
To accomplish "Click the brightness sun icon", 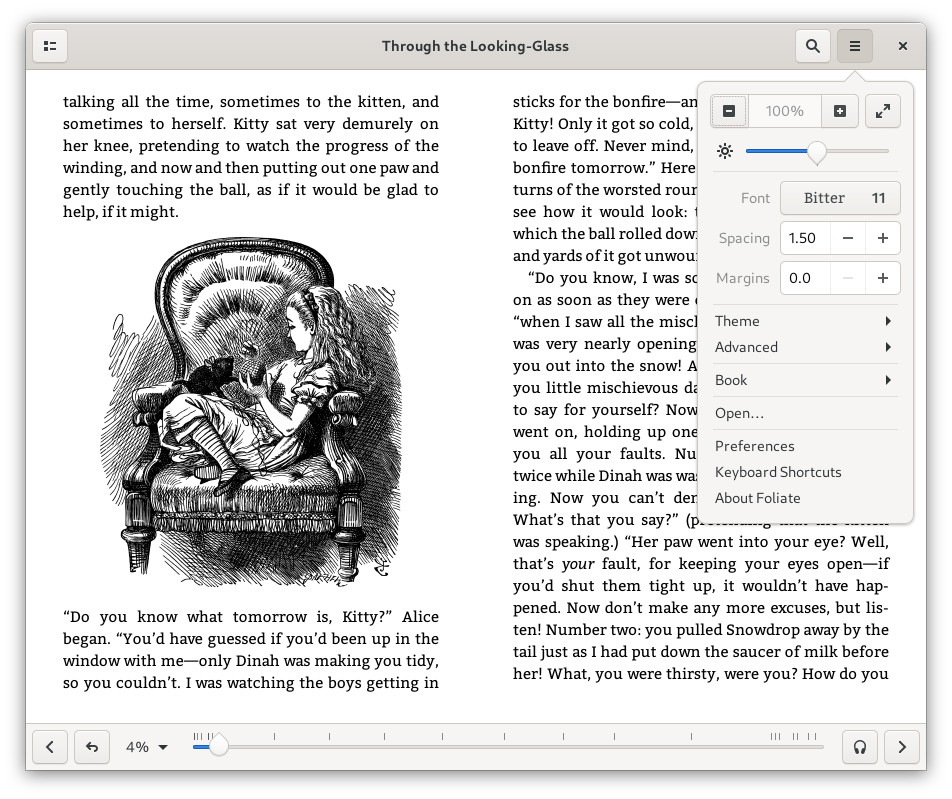I will coord(725,151).
